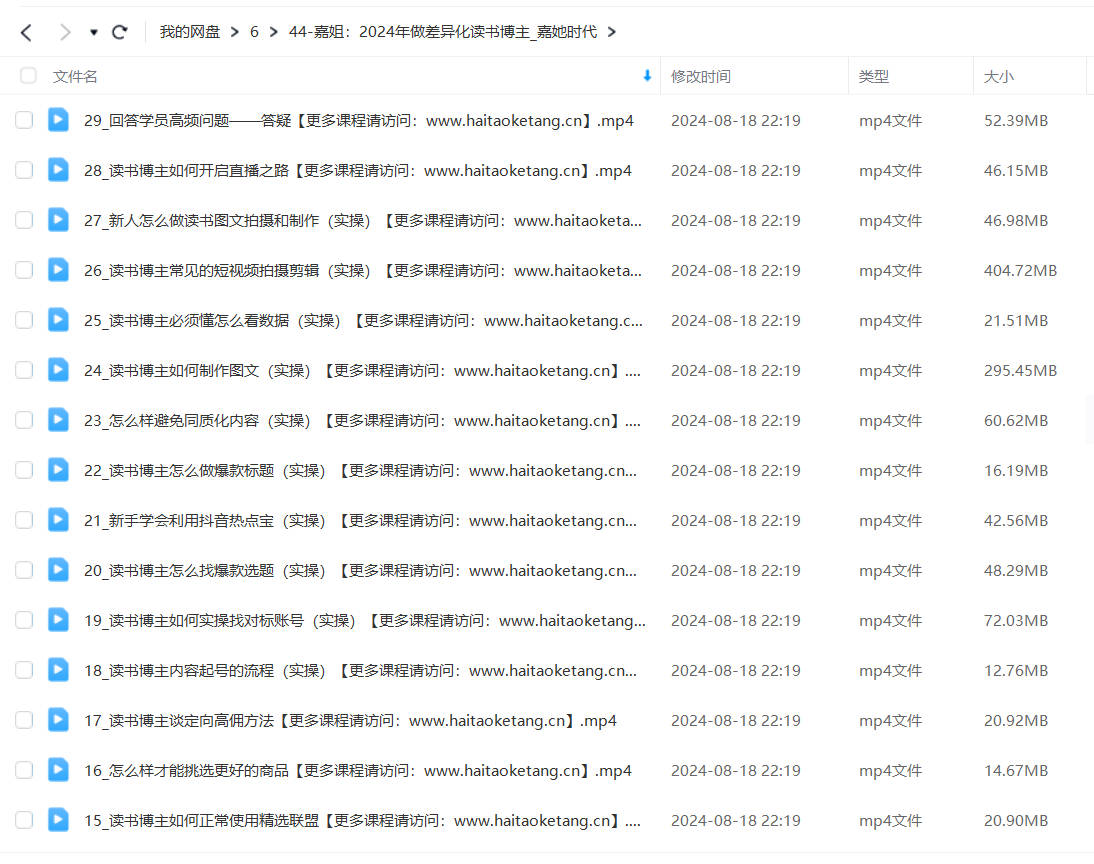1094x864 pixels.
Task: Click the 52.39MB size cell
Action: point(1016,121)
